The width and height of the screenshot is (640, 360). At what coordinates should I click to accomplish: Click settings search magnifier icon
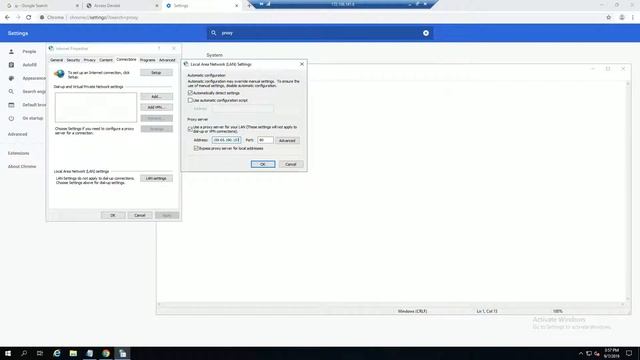[213, 33]
